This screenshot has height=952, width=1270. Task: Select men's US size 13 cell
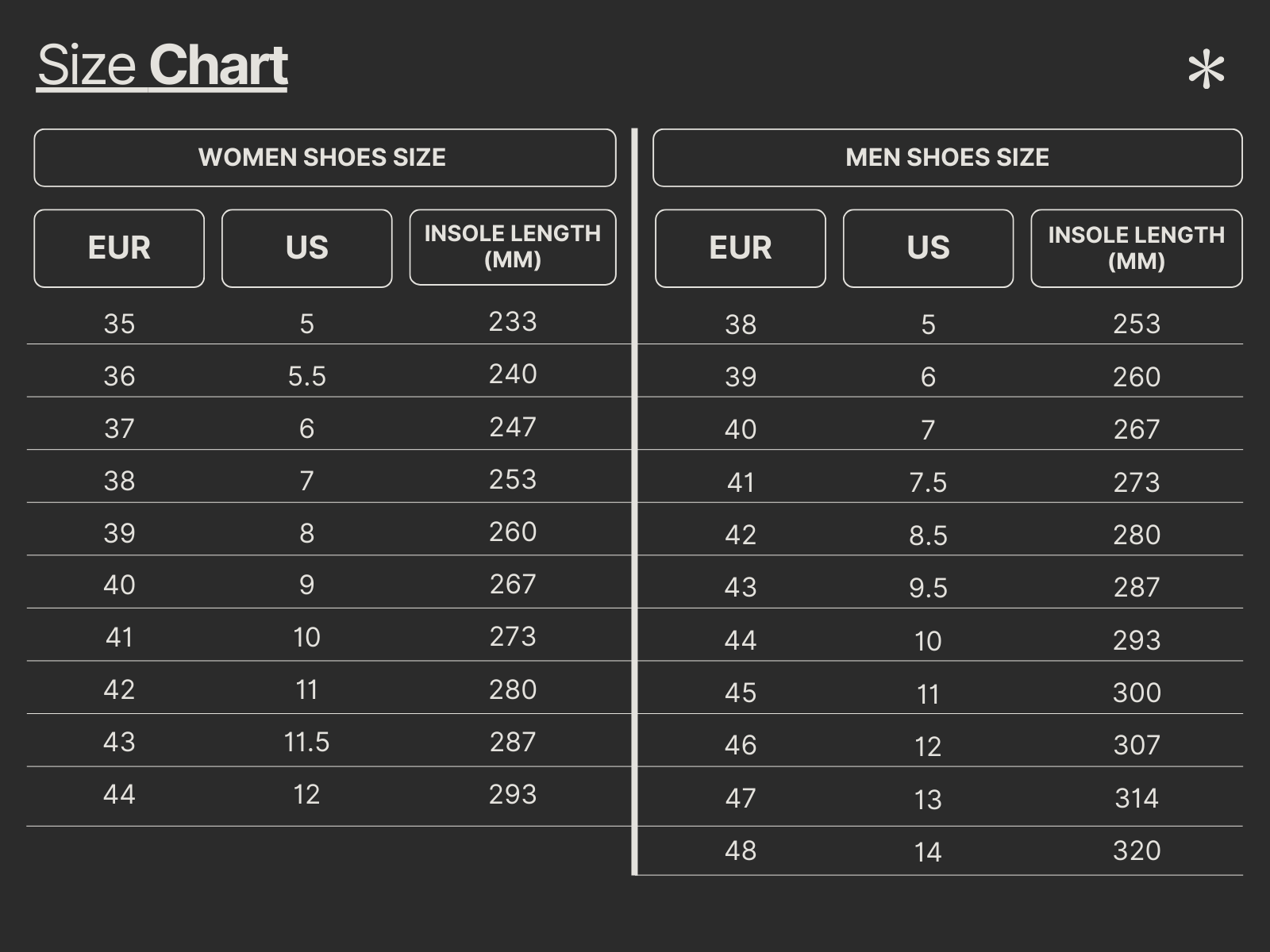(x=928, y=800)
